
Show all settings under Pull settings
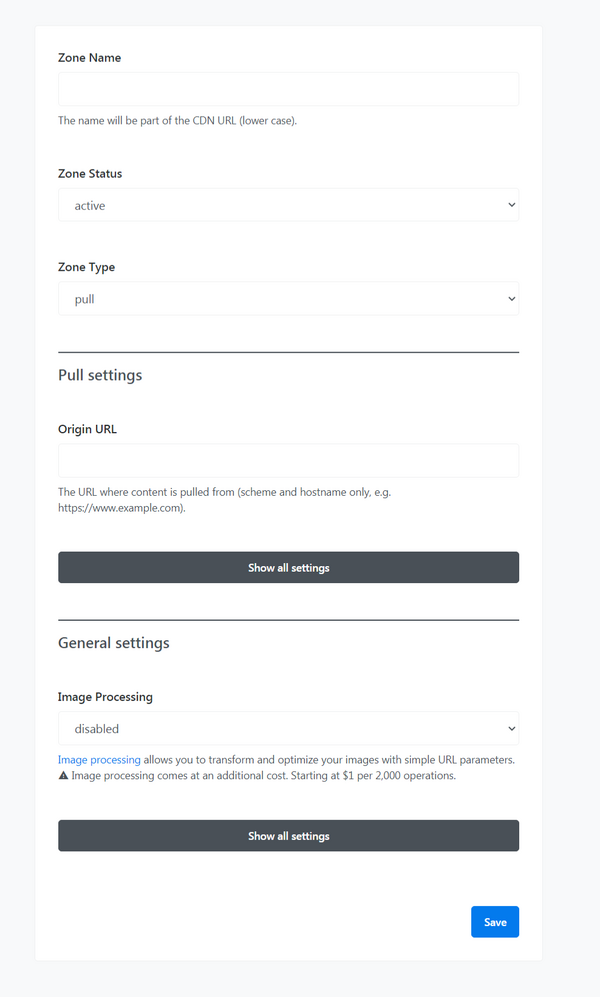tap(288, 567)
